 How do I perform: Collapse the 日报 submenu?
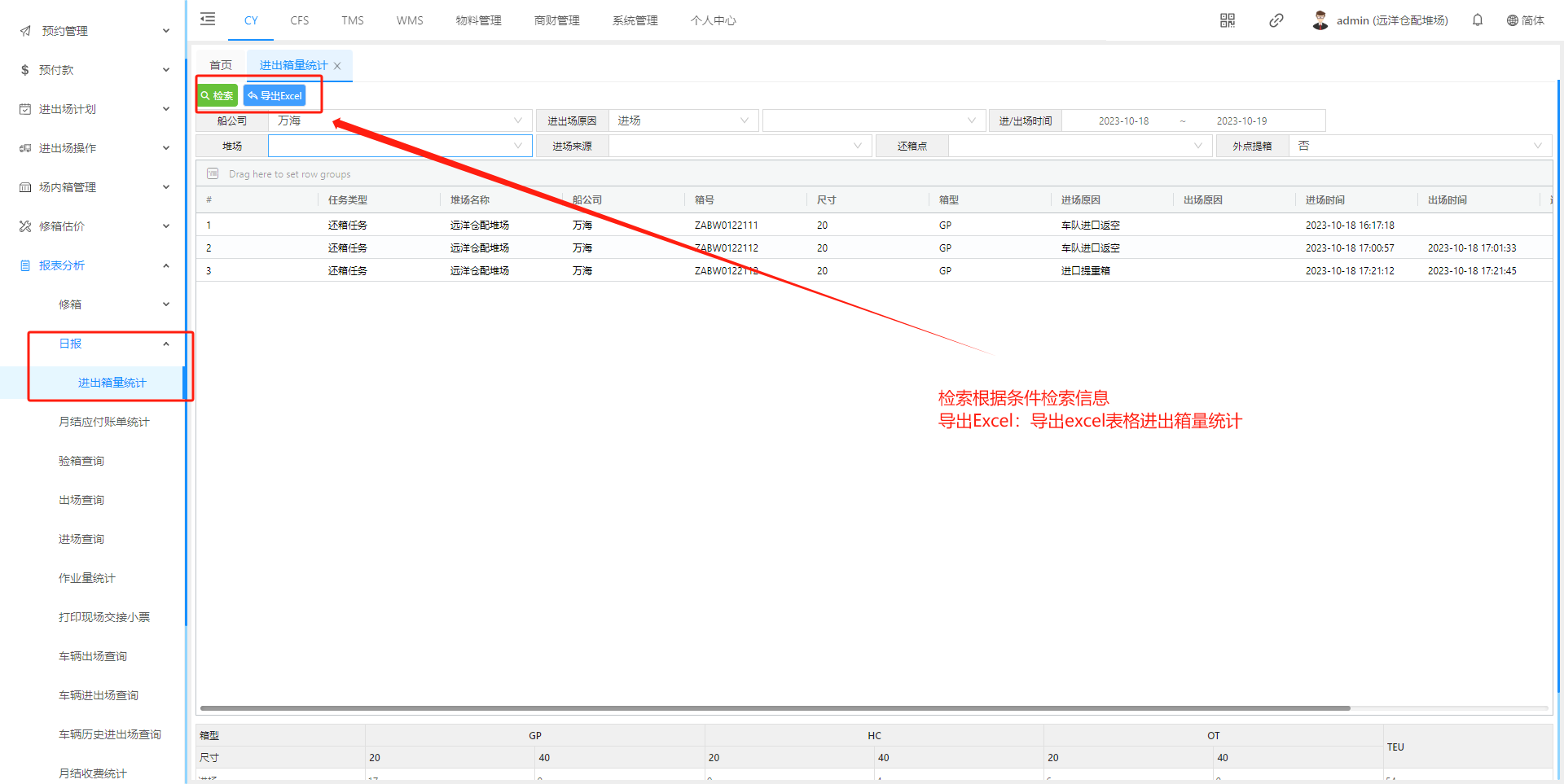coord(165,344)
